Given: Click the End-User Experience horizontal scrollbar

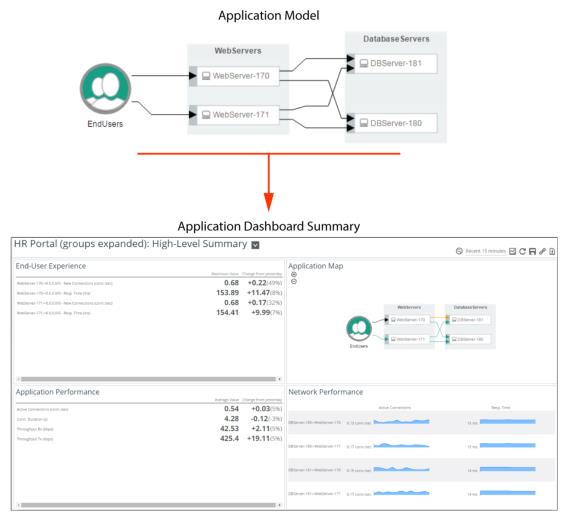Looking at the screenshot, I should coord(148,379).
